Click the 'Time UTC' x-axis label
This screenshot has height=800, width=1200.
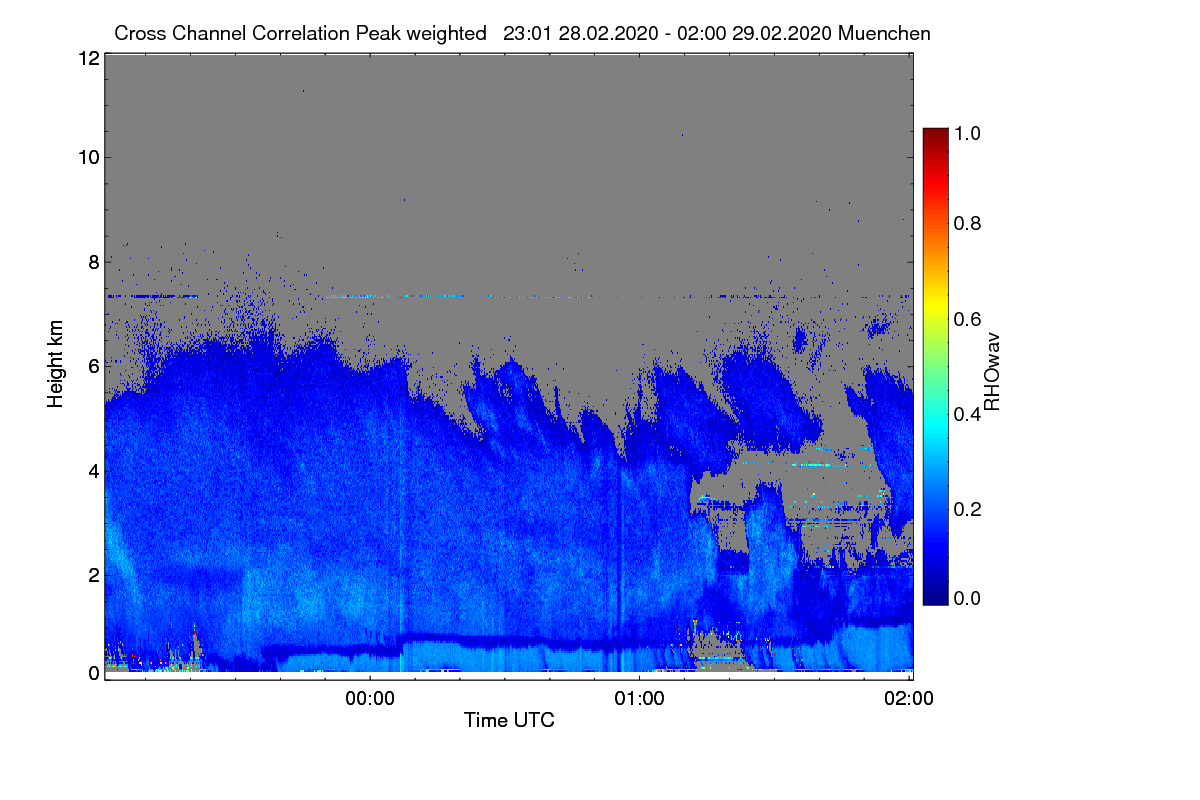(x=509, y=720)
